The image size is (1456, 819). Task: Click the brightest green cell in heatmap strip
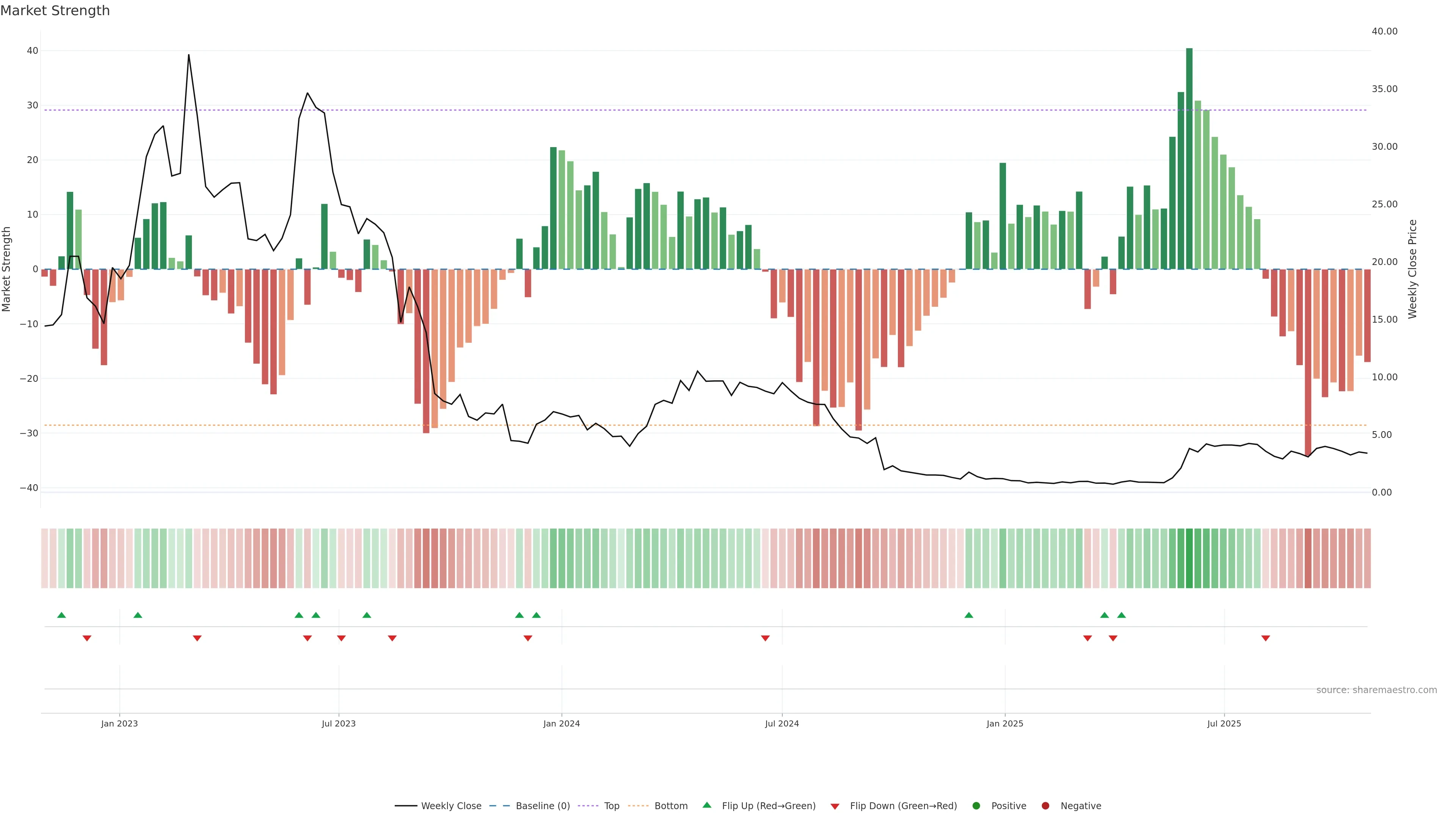1189,559
